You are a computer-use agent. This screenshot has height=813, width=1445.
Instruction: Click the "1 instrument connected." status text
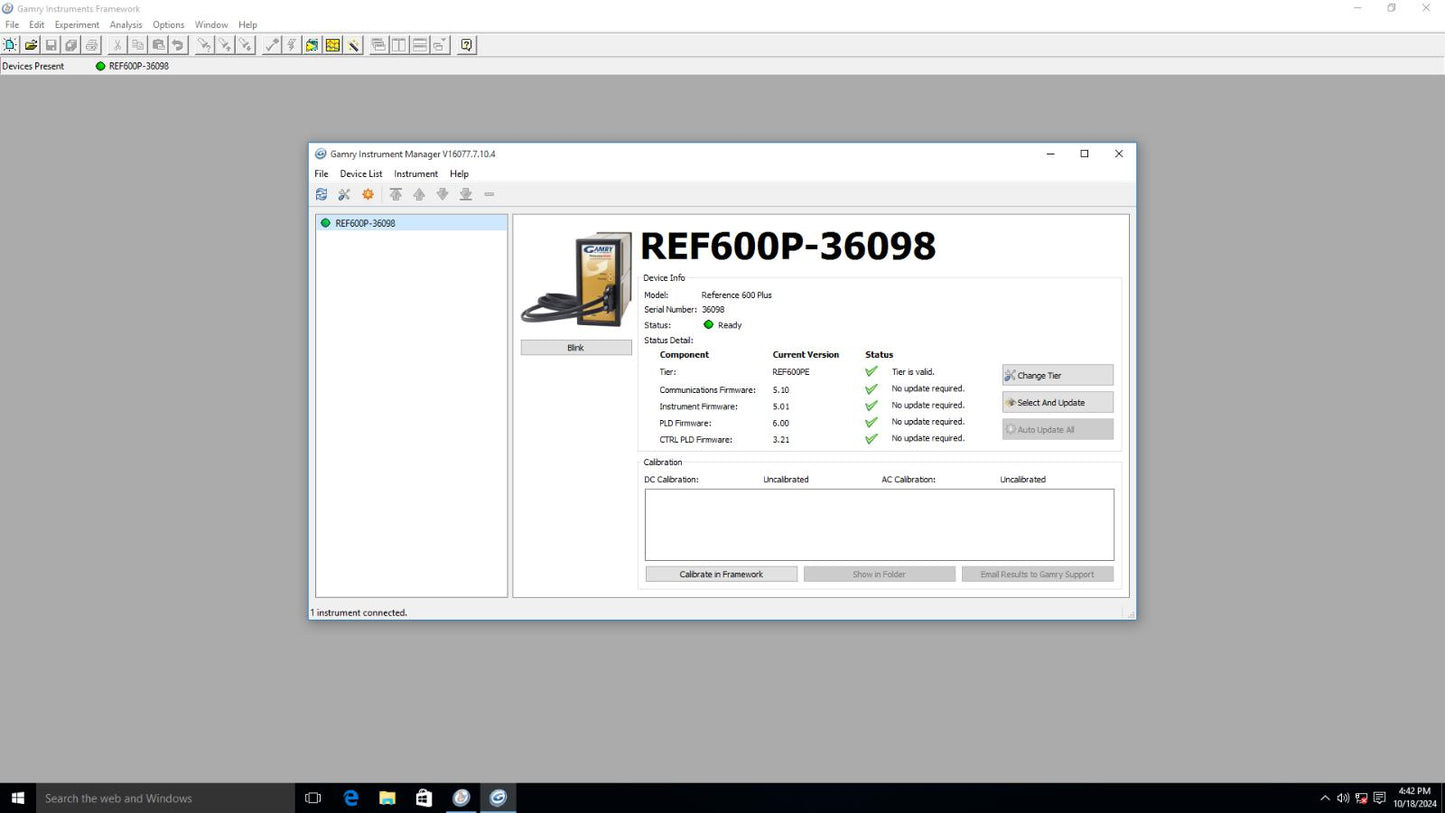click(359, 612)
